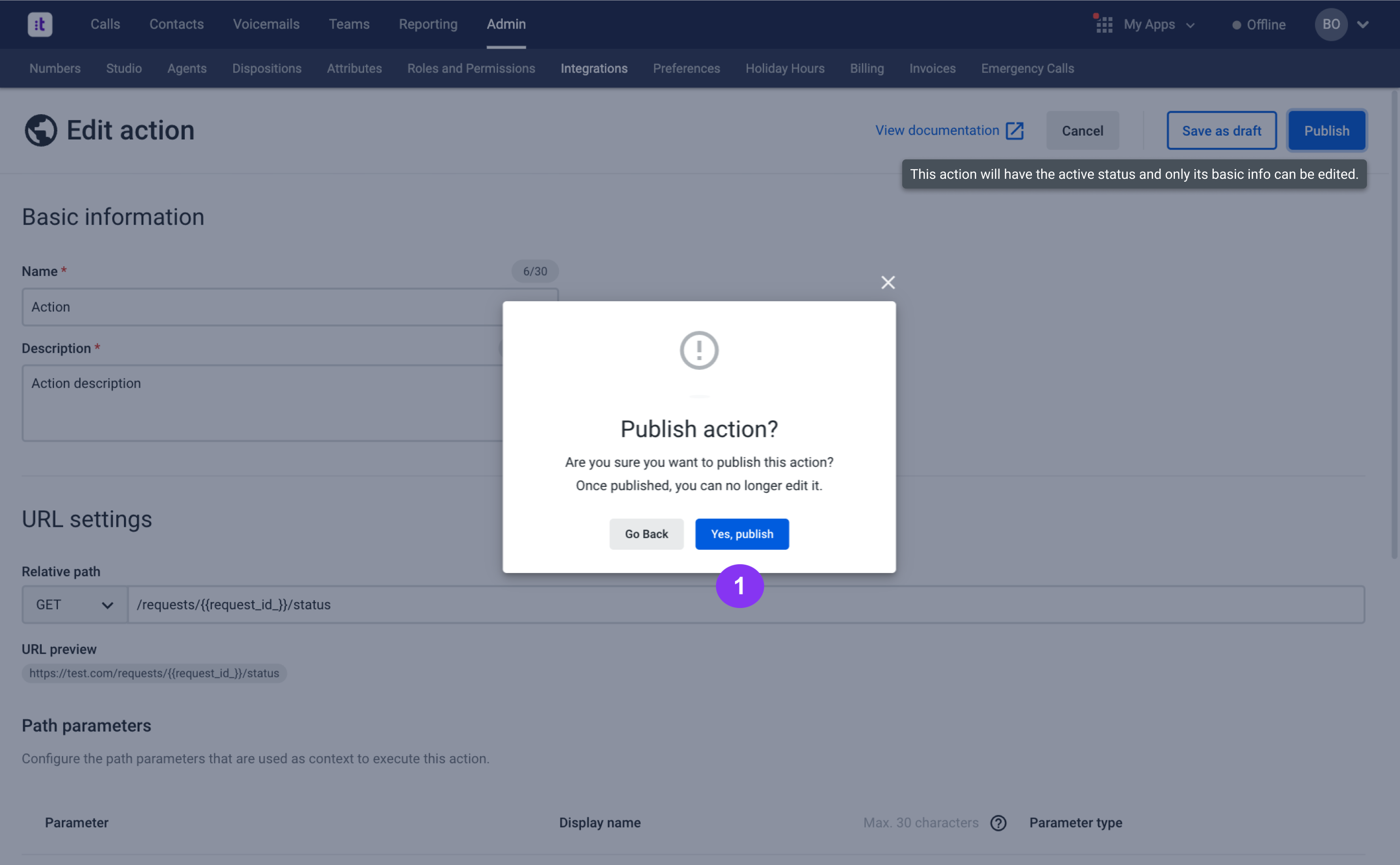Click the help question mark icon
The height and width of the screenshot is (865, 1400).
[998, 823]
